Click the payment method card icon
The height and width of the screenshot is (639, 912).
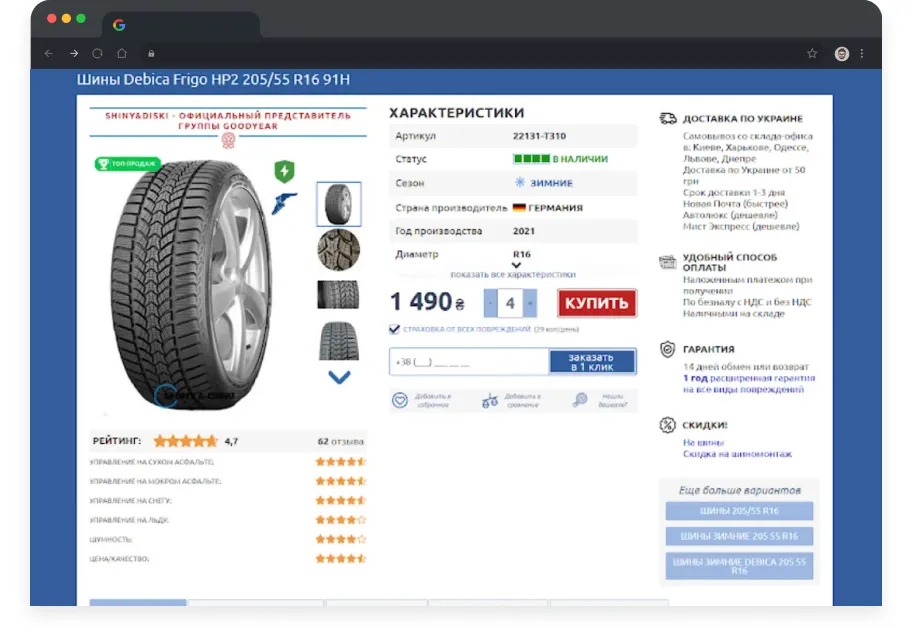coord(668,262)
